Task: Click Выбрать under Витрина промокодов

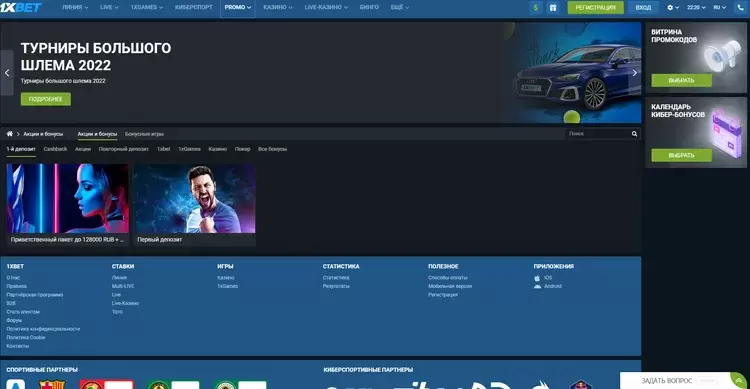Action: [x=682, y=80]
